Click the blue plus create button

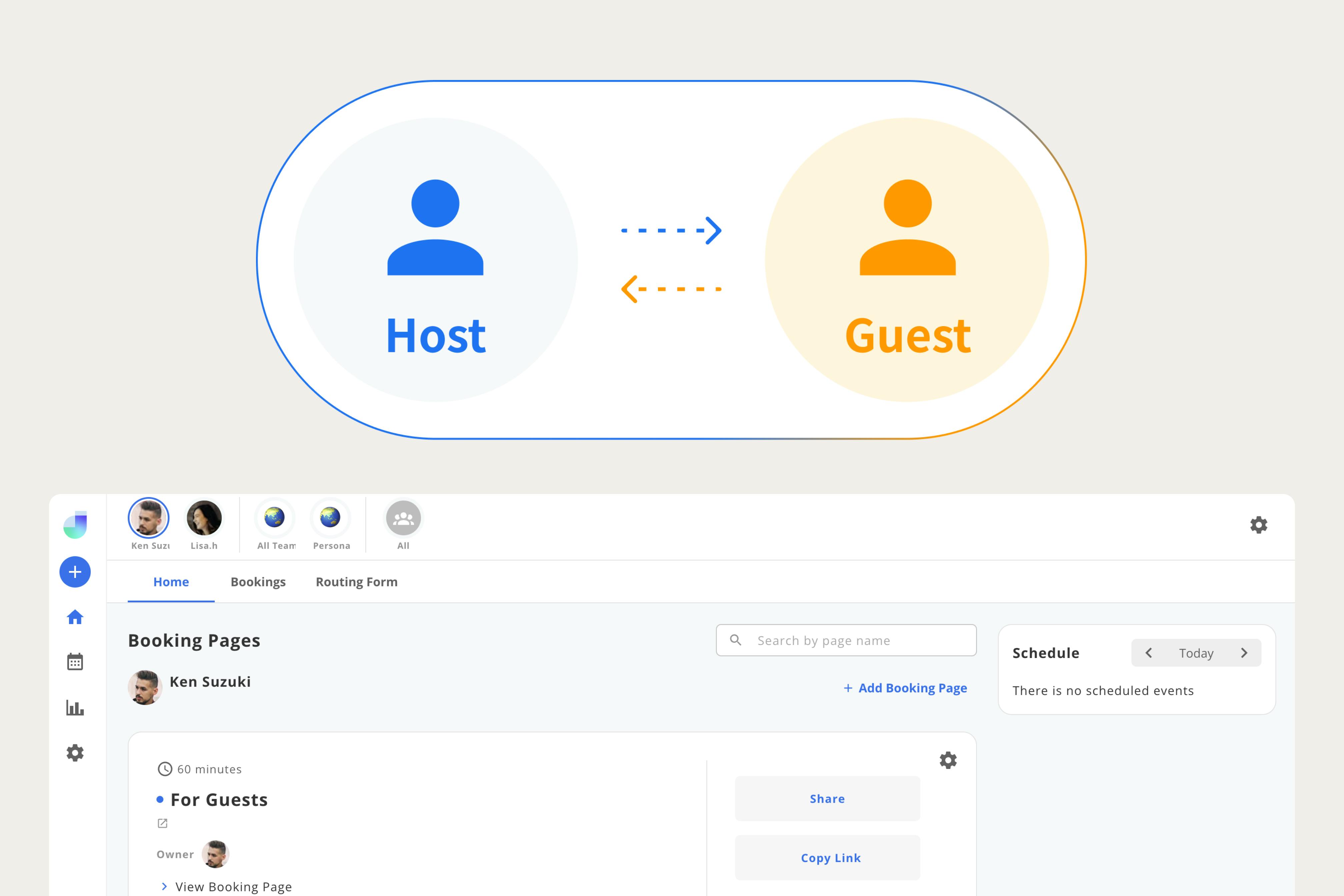(x=75, y=572)
